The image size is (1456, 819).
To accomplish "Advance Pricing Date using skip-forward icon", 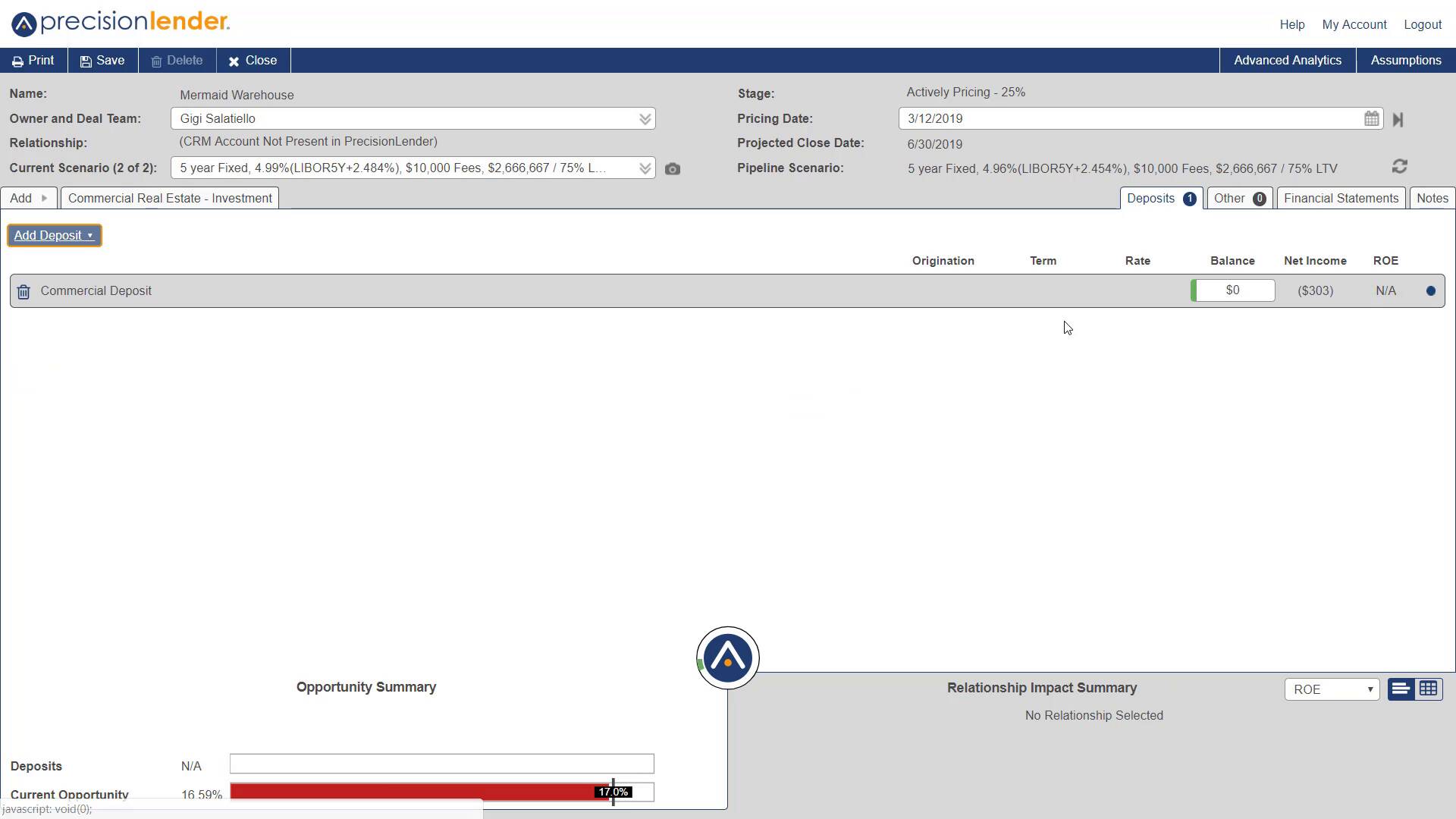I will tap(1398, 119).
